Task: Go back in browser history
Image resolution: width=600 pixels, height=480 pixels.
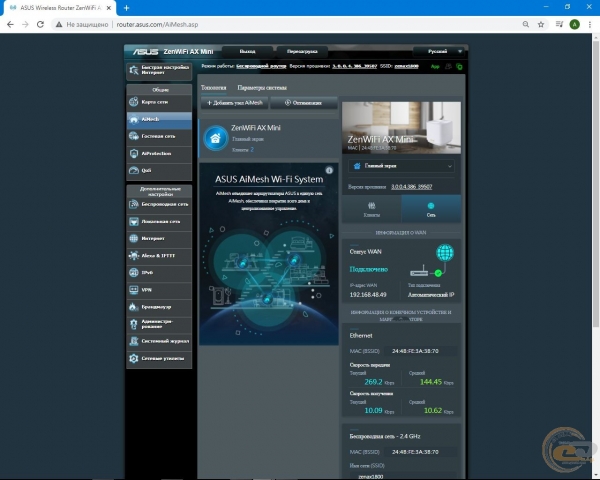Action: (x=10, y=24)
